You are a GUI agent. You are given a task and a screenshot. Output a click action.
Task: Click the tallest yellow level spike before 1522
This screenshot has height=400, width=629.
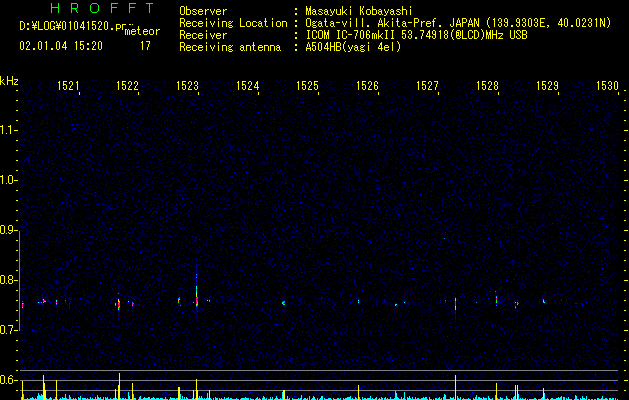click(x=120, y=386)
